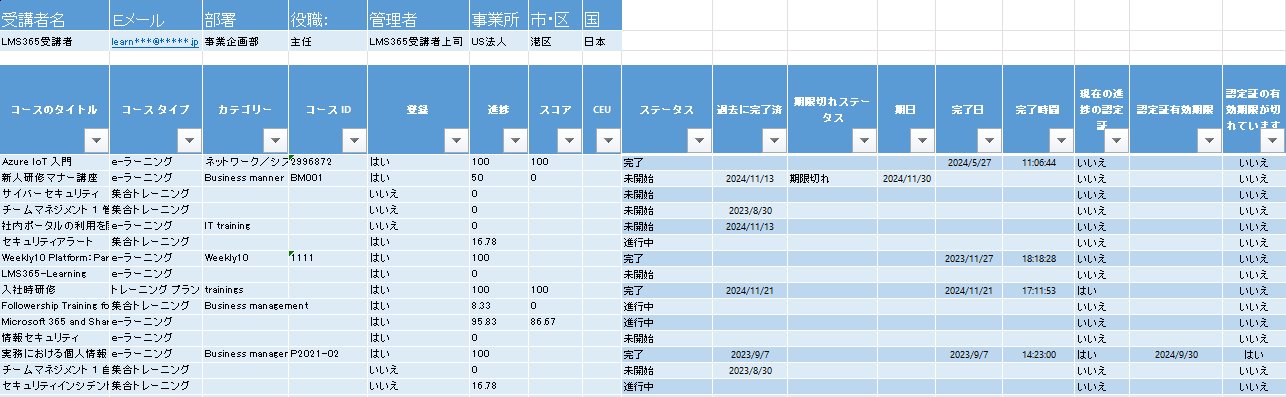This screenshot has height=397, width=1286.
Task: Select the 2023/11/27 completion date cell
Action: click(969, 257)
